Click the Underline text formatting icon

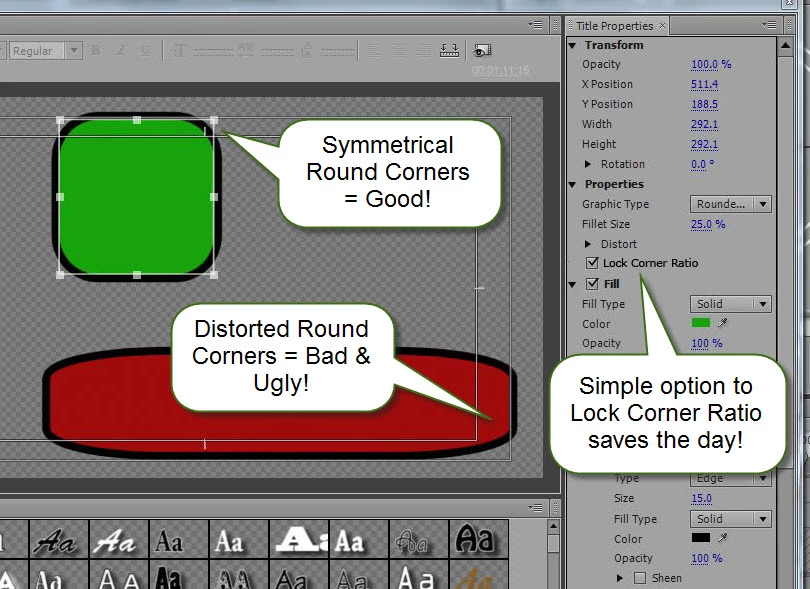click(x=146, y=51)
